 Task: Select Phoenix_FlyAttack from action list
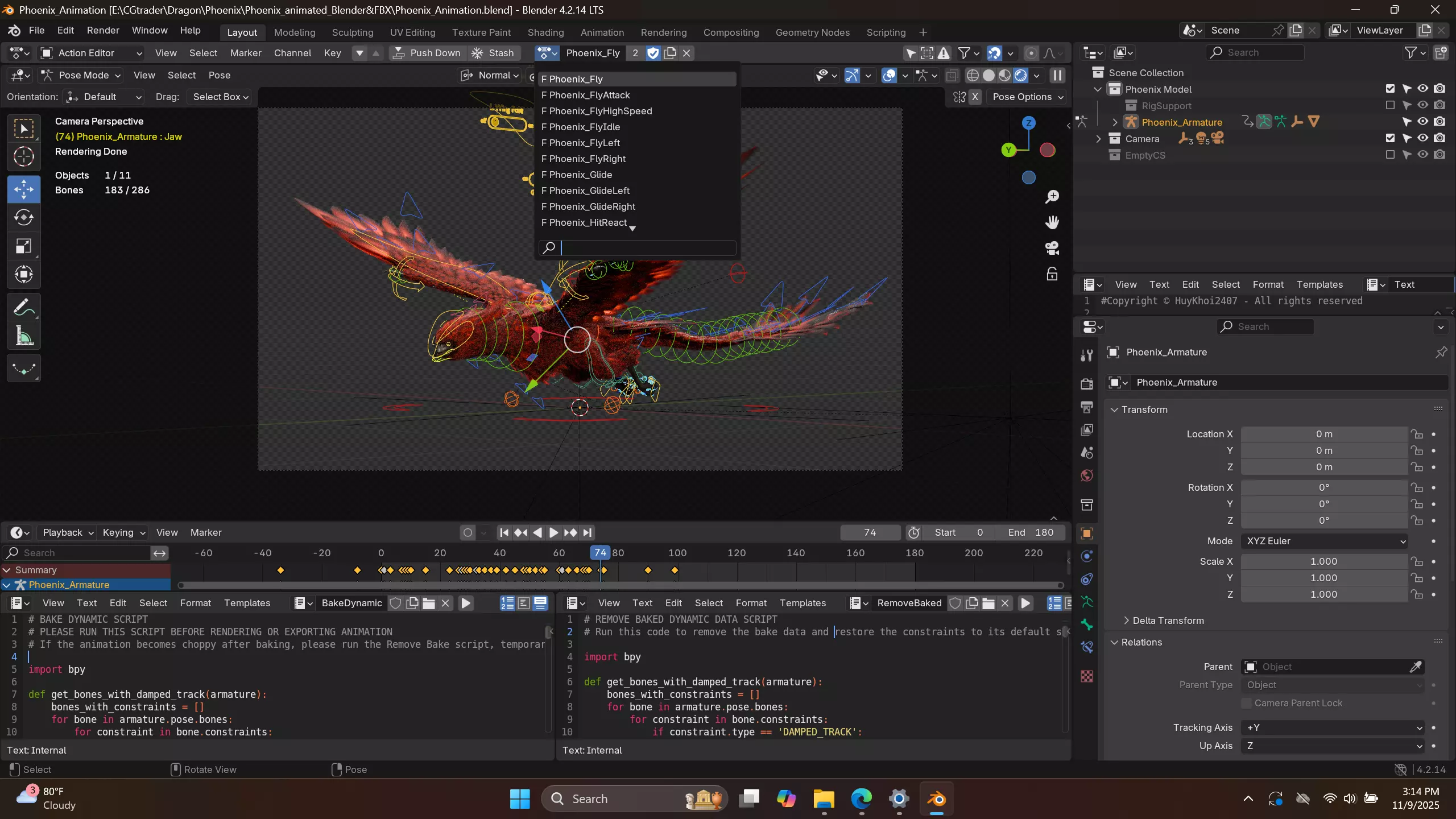[637, 95]
